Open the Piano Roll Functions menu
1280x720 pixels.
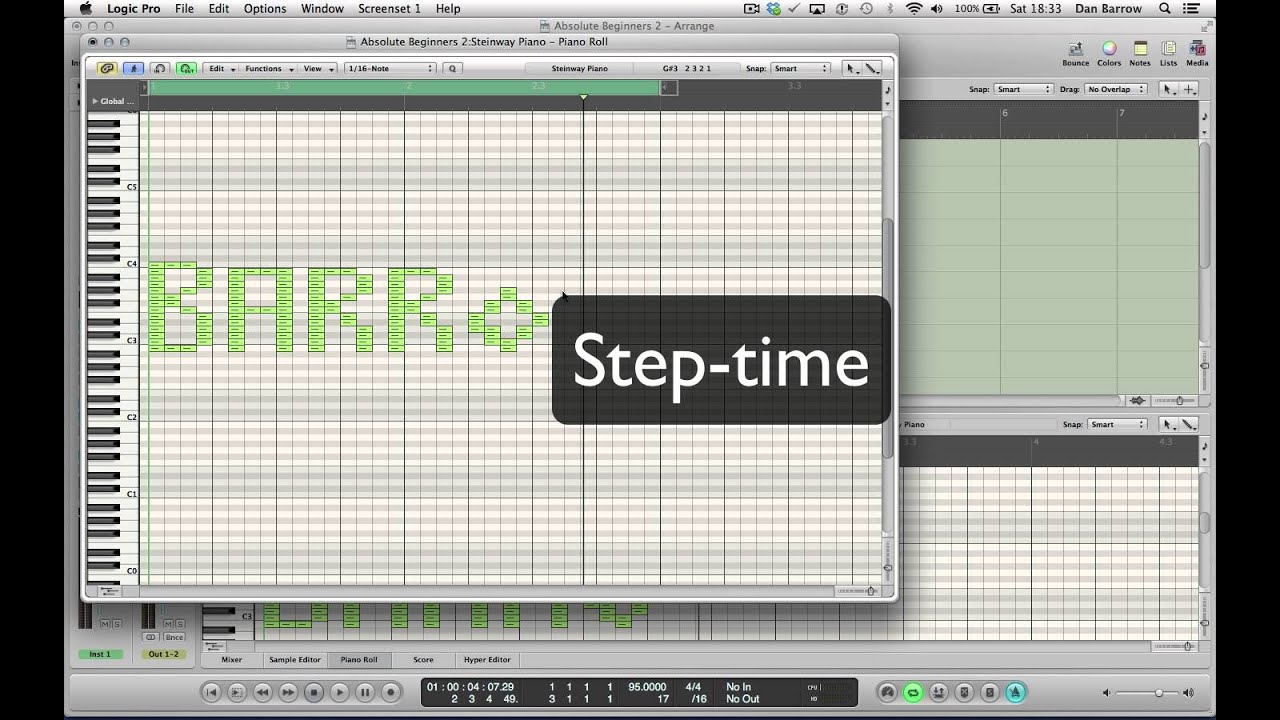[268, 69]
